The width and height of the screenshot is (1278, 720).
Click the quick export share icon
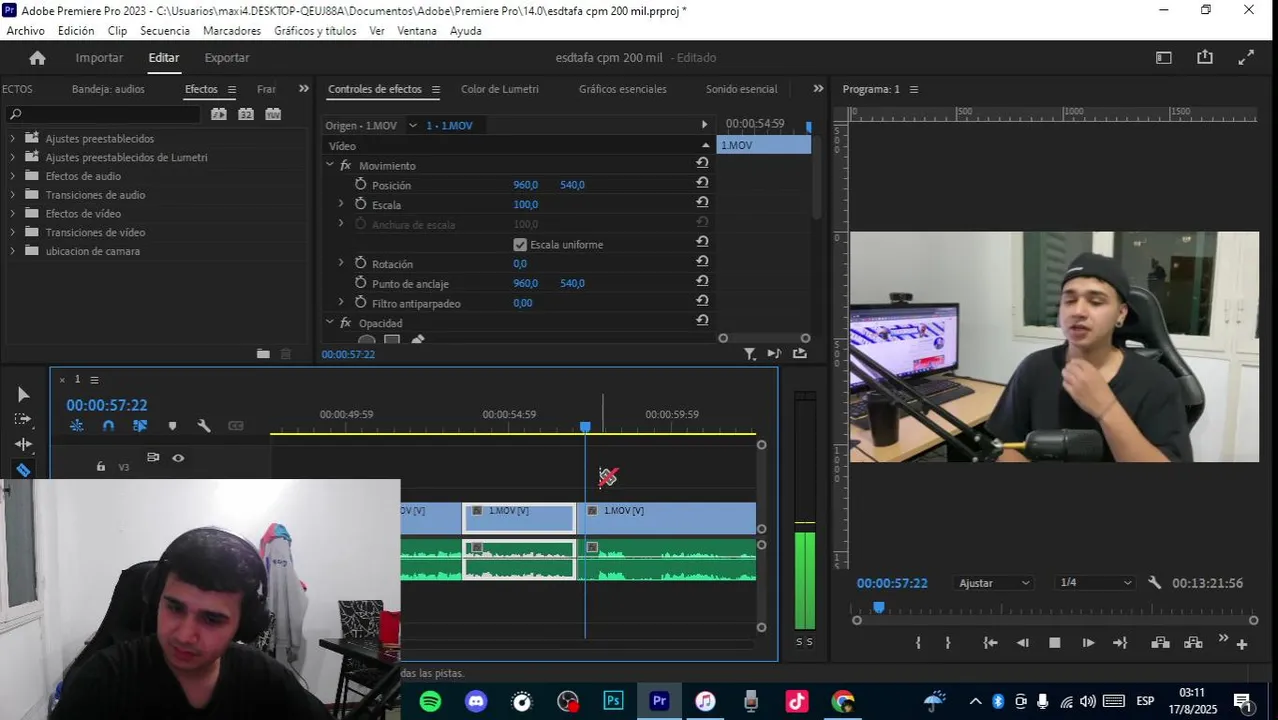[1205, 58]
